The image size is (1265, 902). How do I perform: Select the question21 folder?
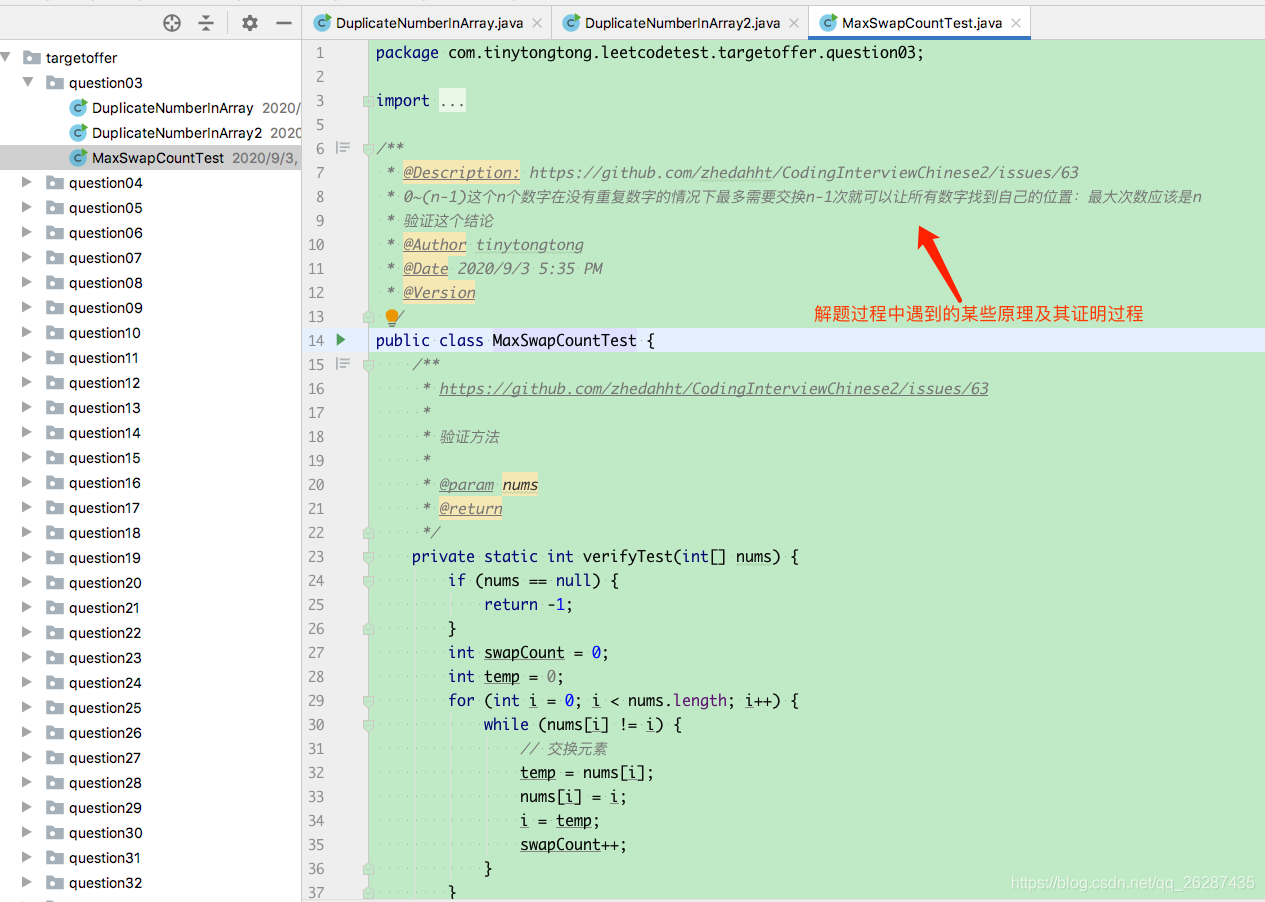(x=104, y=608)
